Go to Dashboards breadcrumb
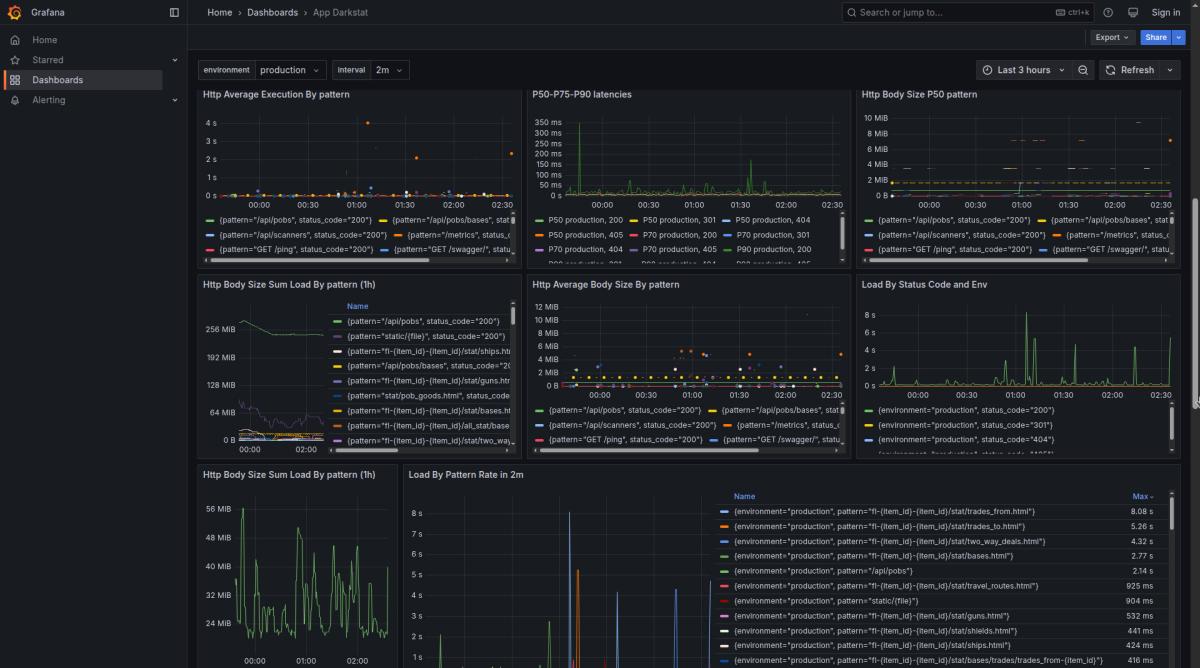1200x668 pixels. point(273,12)
